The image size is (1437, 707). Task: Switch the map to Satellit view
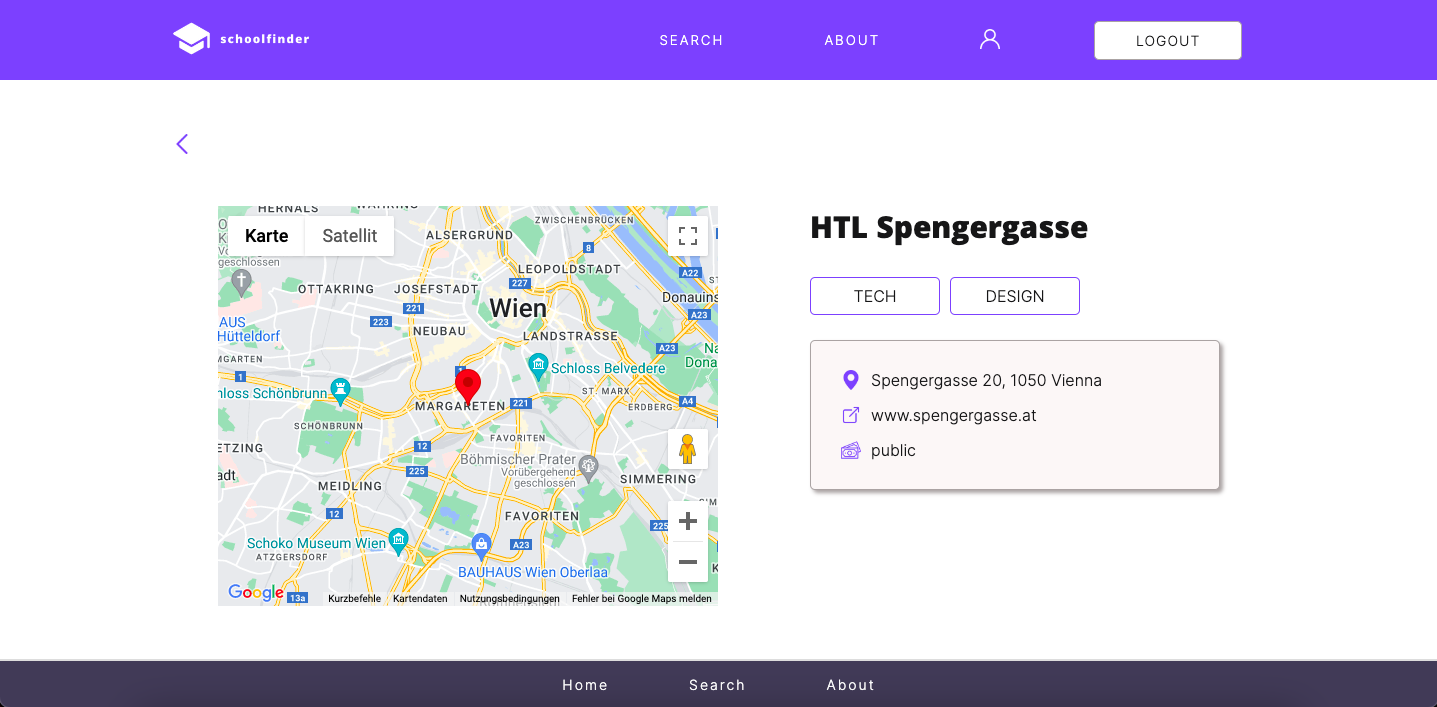pyautogui.click(x=349, y=236)
